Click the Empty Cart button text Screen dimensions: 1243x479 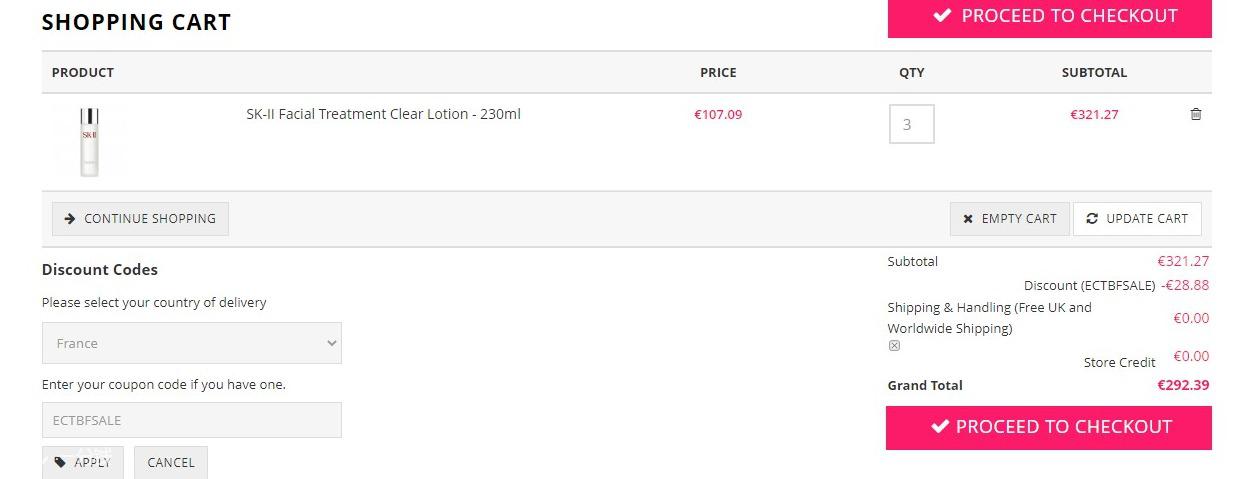[x=1019, y=219]
